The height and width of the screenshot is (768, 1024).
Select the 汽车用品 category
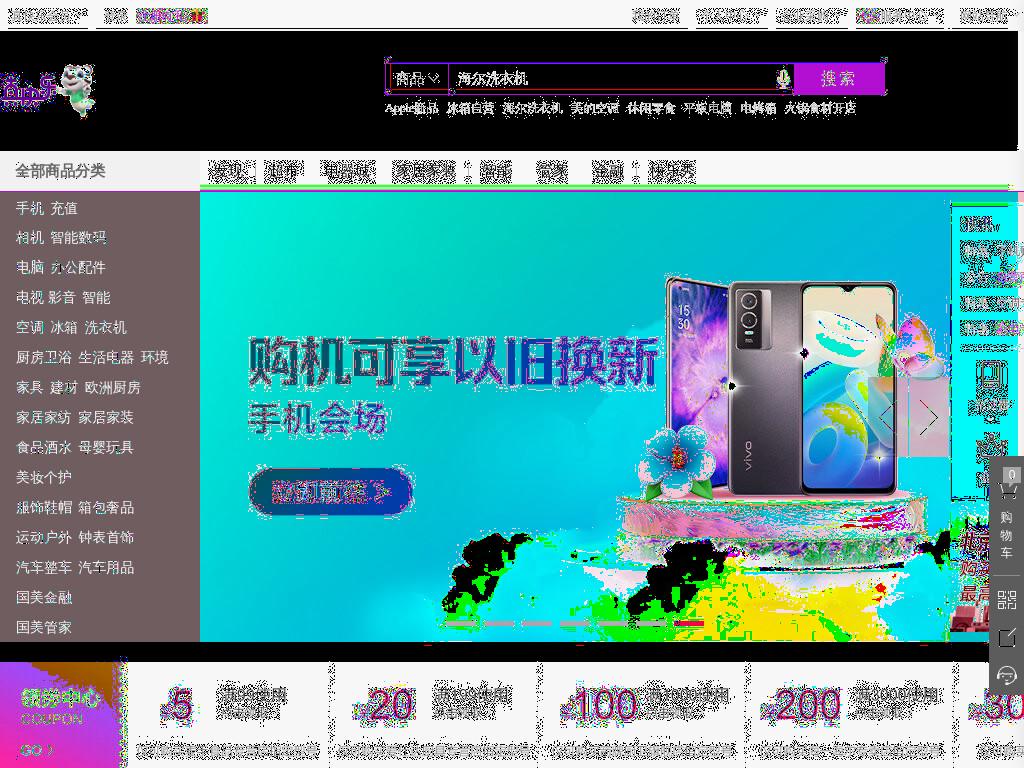(106, 568)
